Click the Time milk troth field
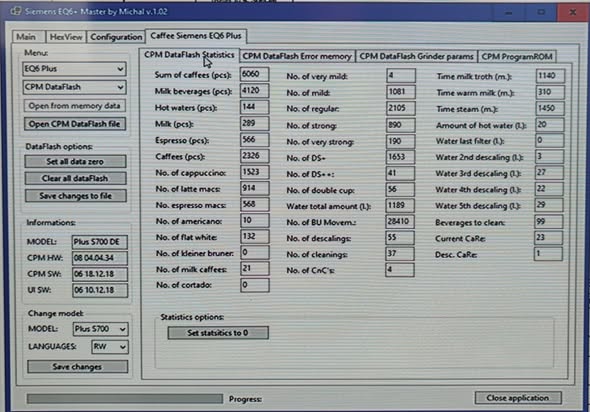Viewport: 590px width, 412px height. [x=550, y=76]
